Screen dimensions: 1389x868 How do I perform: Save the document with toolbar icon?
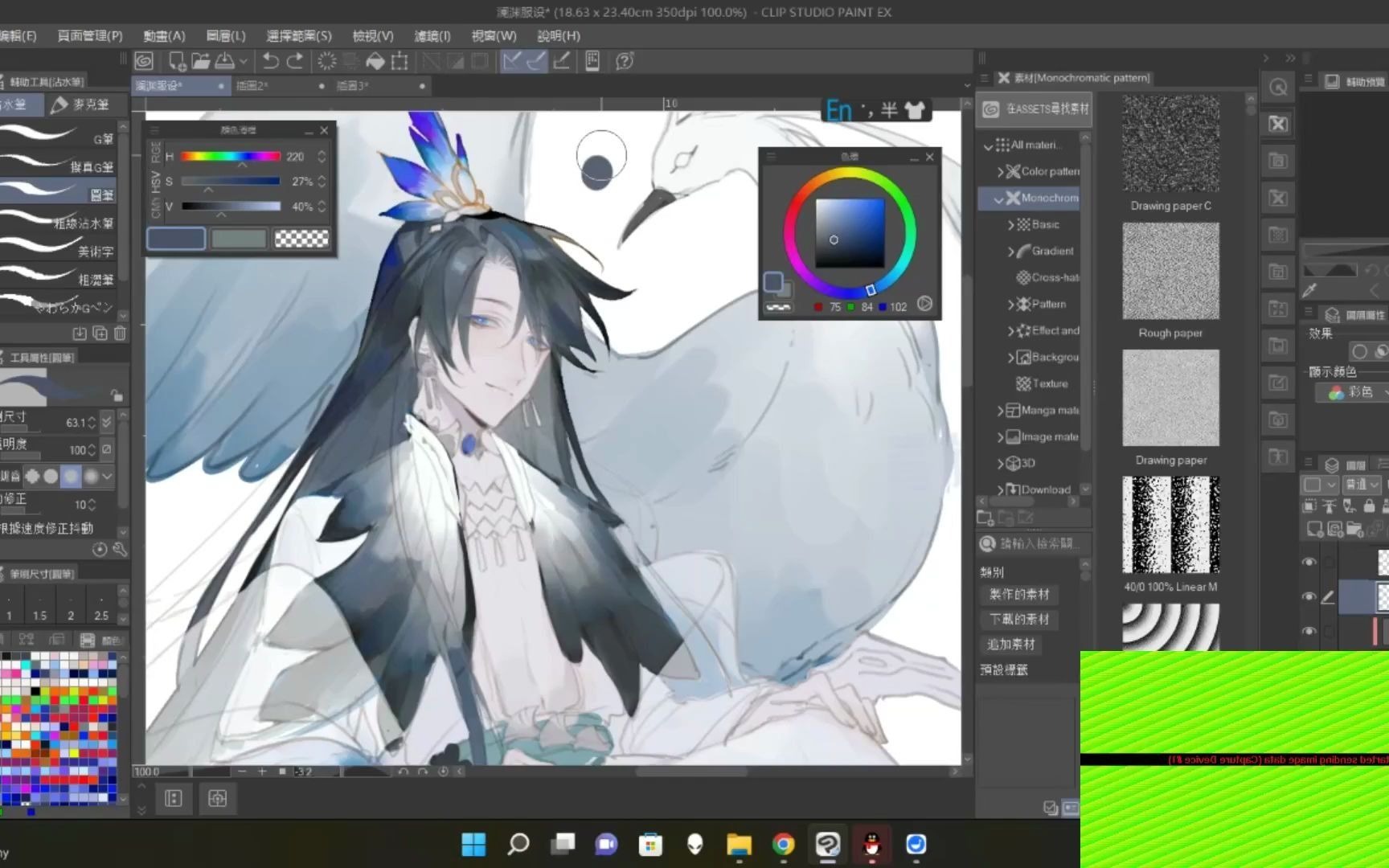225,61
